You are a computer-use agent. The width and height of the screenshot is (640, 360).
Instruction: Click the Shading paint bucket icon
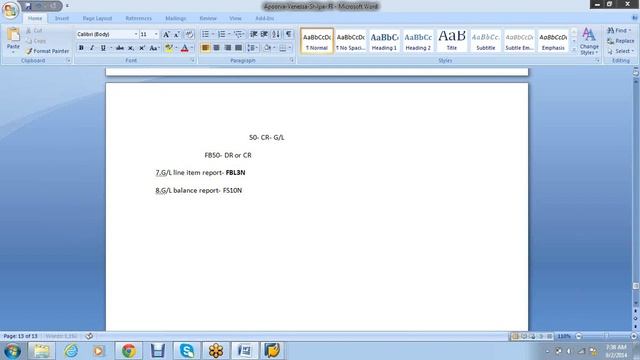[267, 48]
